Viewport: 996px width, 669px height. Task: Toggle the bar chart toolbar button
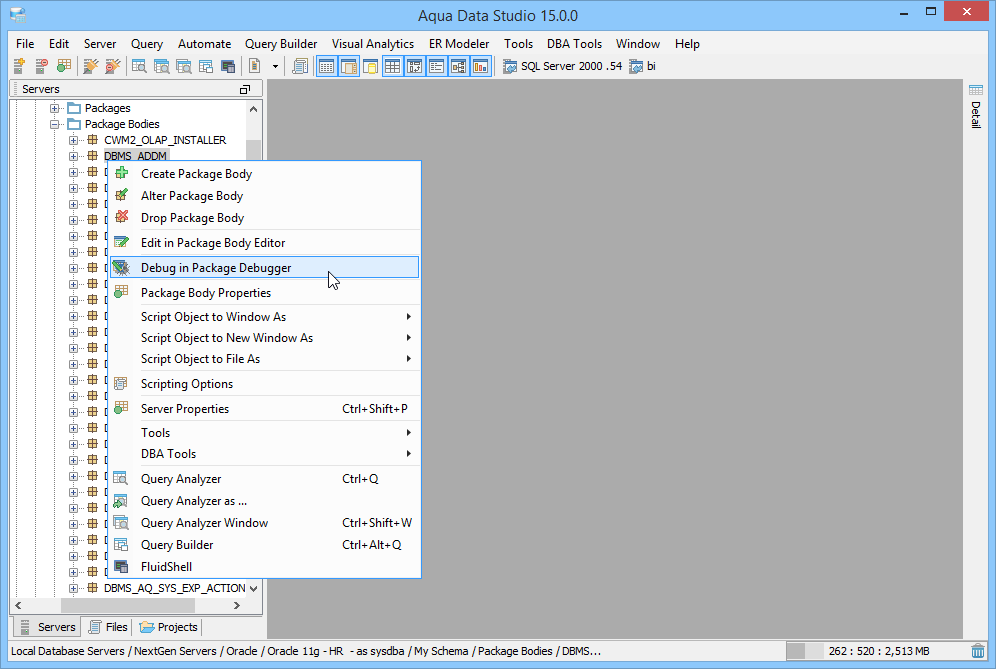[x=480, y=66]
